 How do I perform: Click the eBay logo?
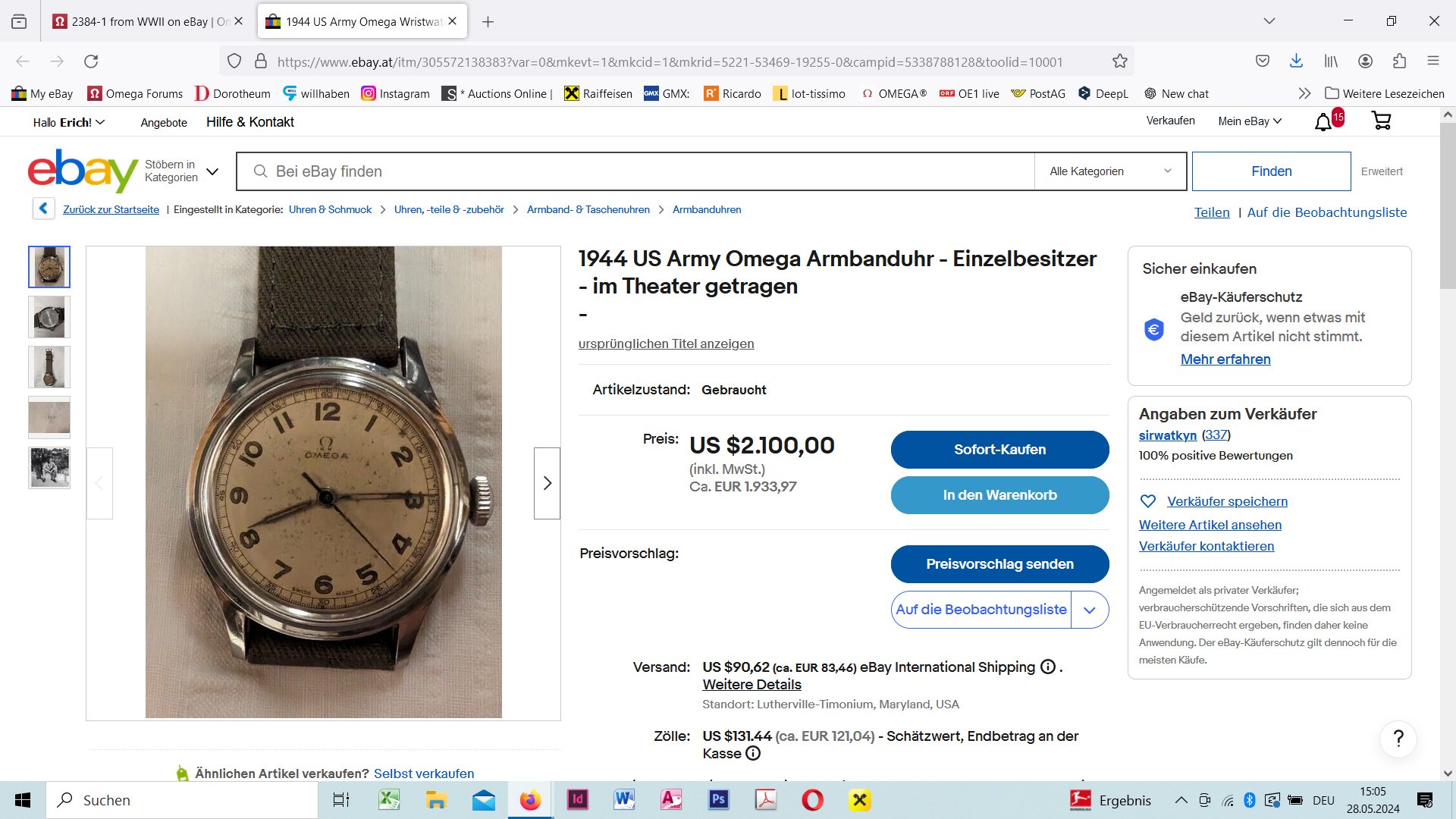[x=83, y=171]
